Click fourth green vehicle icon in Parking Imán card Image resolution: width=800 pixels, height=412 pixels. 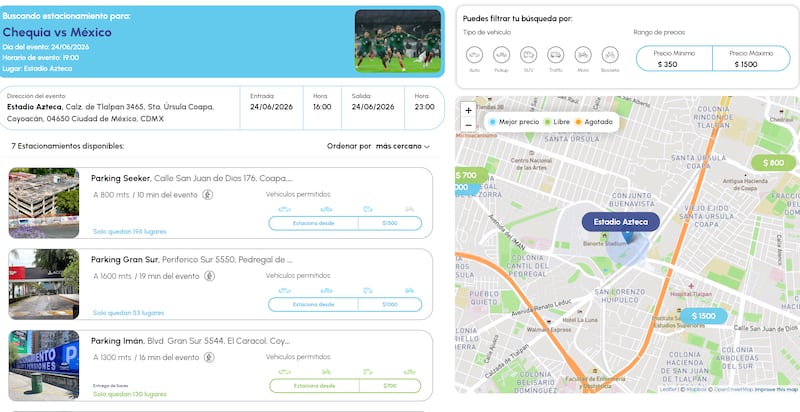click(x=409, y=372)
